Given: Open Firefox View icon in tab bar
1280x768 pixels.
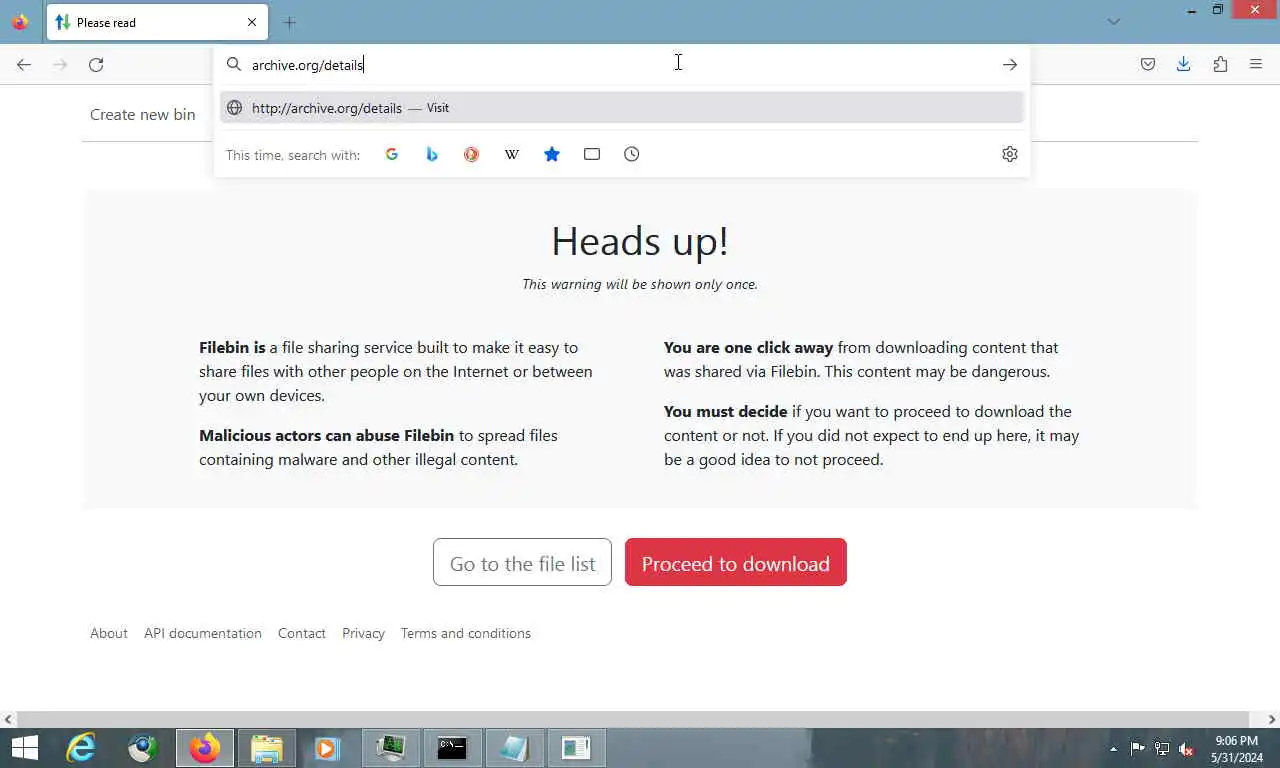Looking at the screenshot, I should (20, 22).
